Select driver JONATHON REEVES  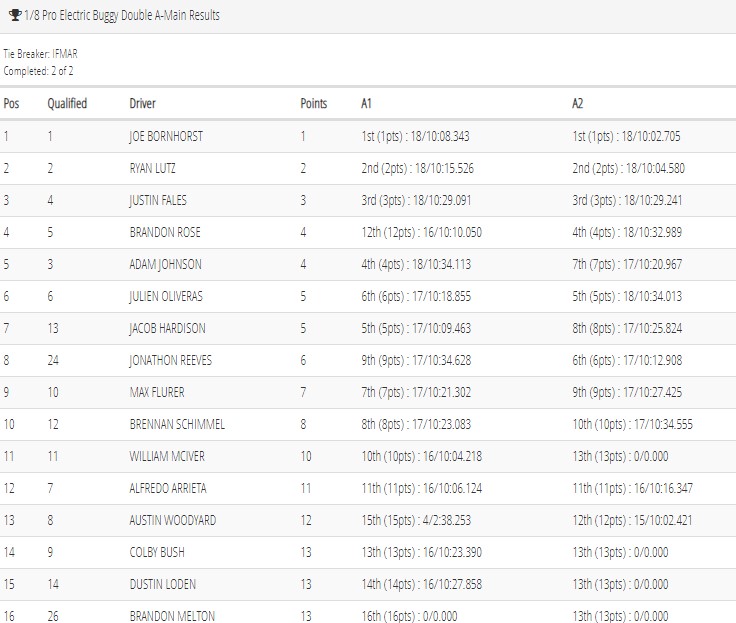[171, 360]
